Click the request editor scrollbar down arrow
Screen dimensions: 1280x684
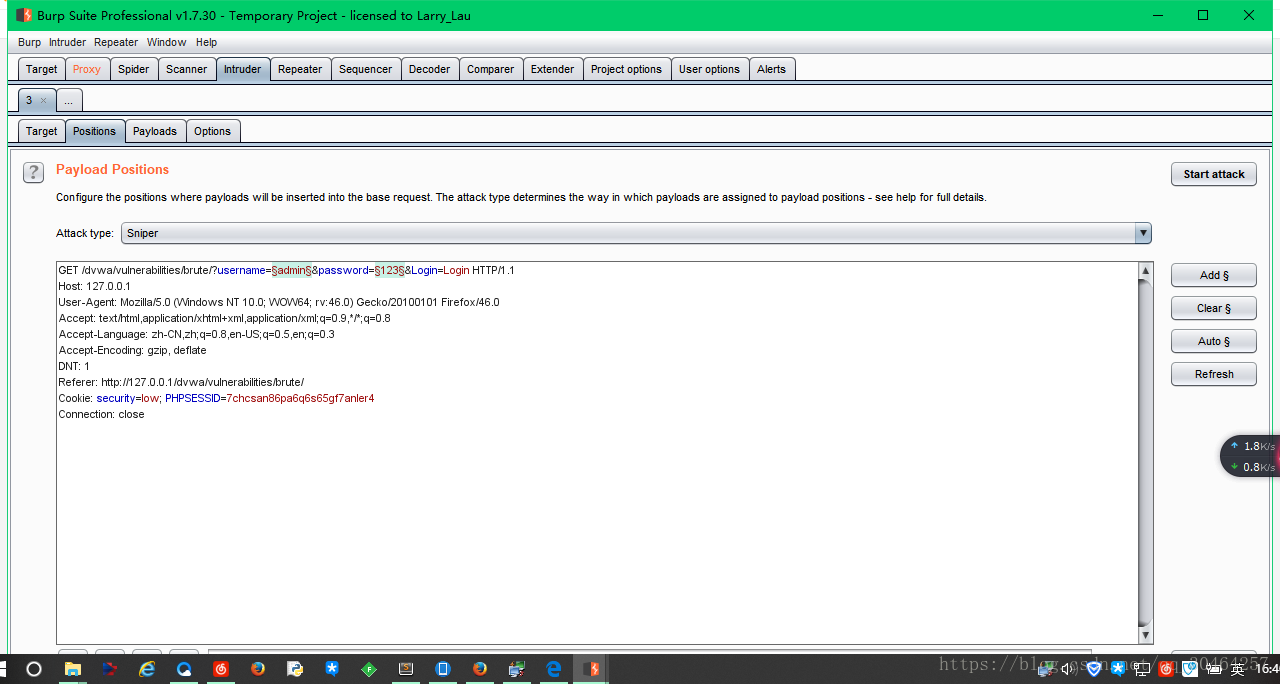click(1146, 636)
